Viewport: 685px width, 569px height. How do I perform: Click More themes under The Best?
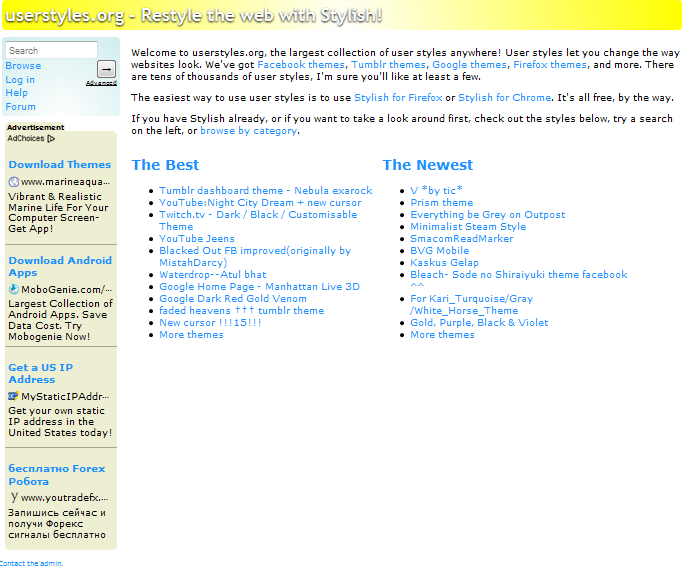pos(191,335)
